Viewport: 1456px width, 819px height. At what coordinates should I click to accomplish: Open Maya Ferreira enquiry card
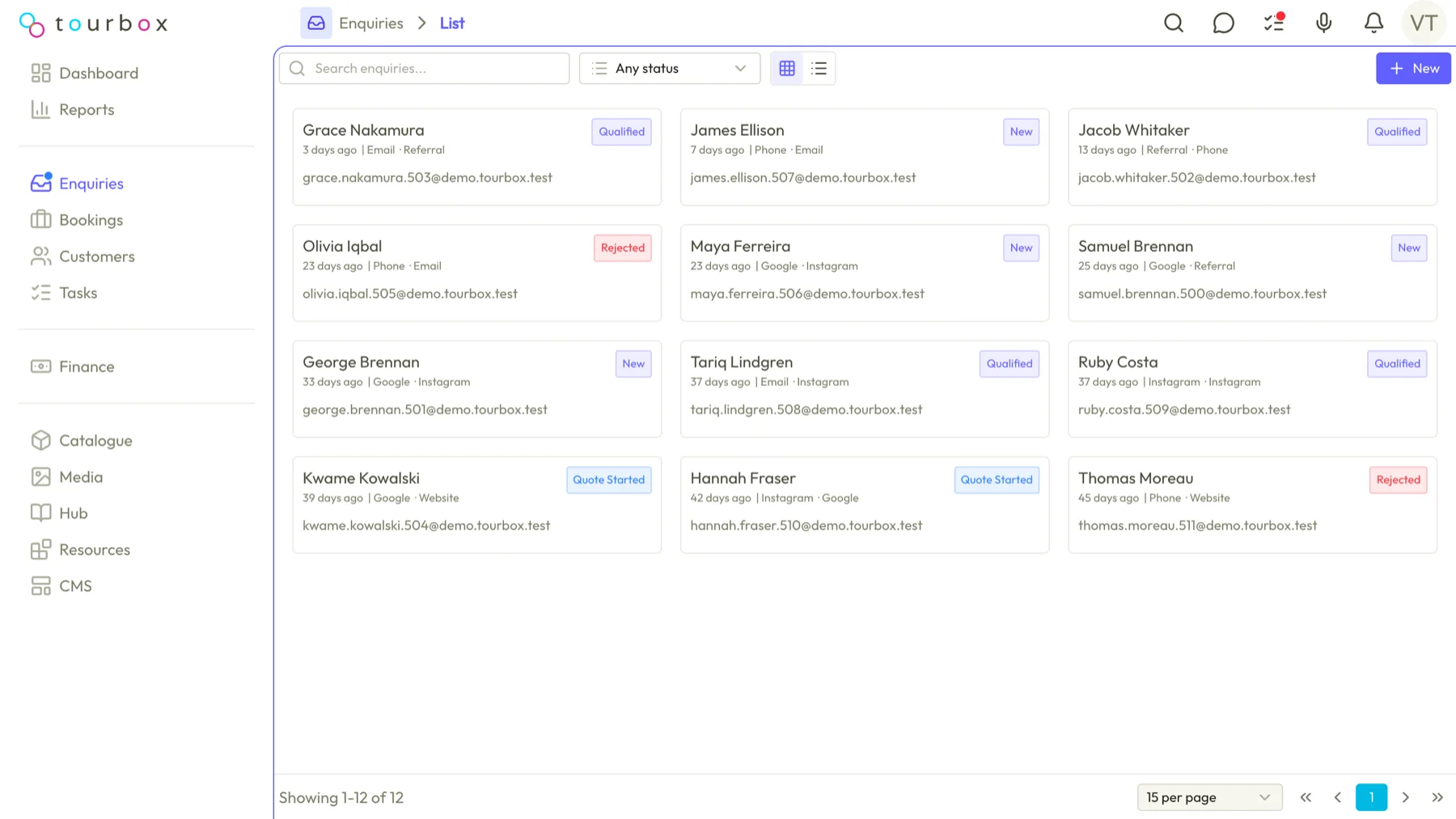pyautogui.click(x=865, y=273)
